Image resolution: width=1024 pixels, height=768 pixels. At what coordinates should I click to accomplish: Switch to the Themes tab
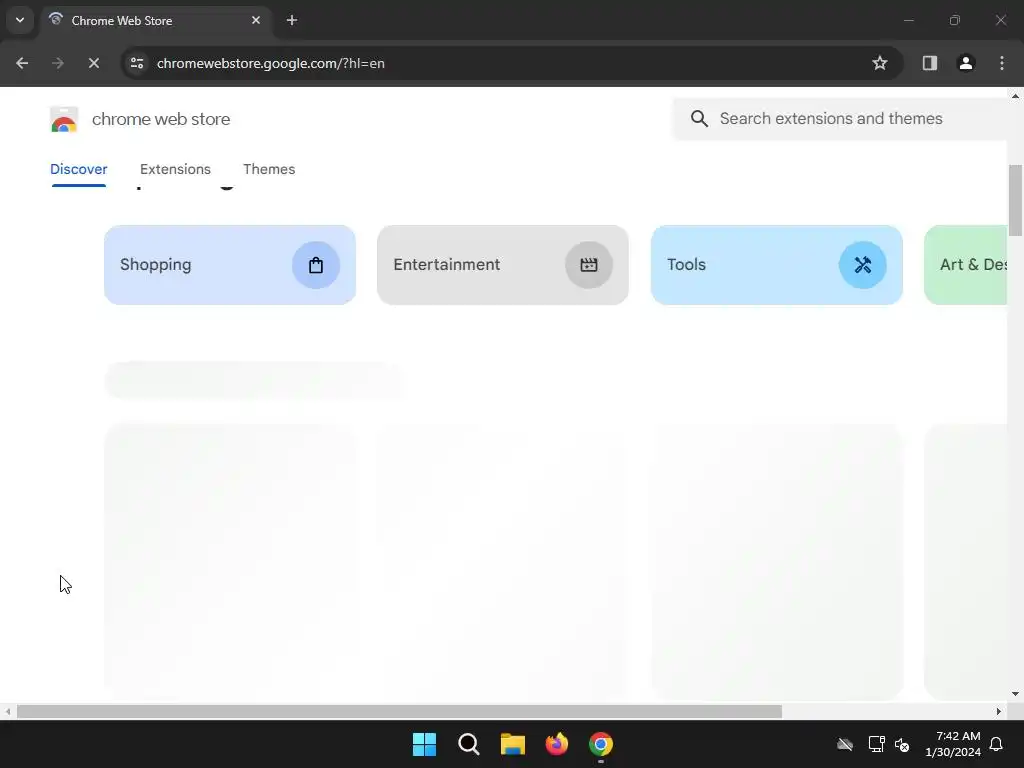pos(269,169)
